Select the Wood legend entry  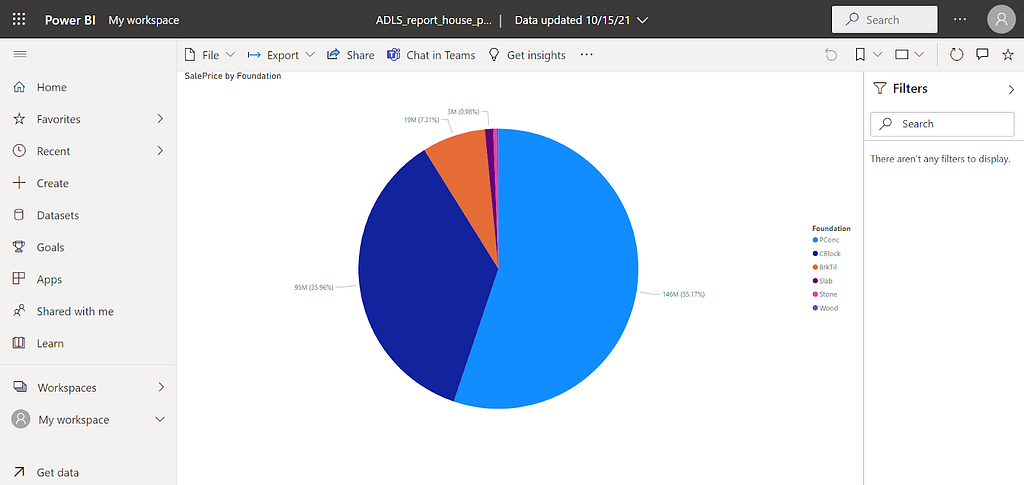pyautogui.click(x=825, y=308)
